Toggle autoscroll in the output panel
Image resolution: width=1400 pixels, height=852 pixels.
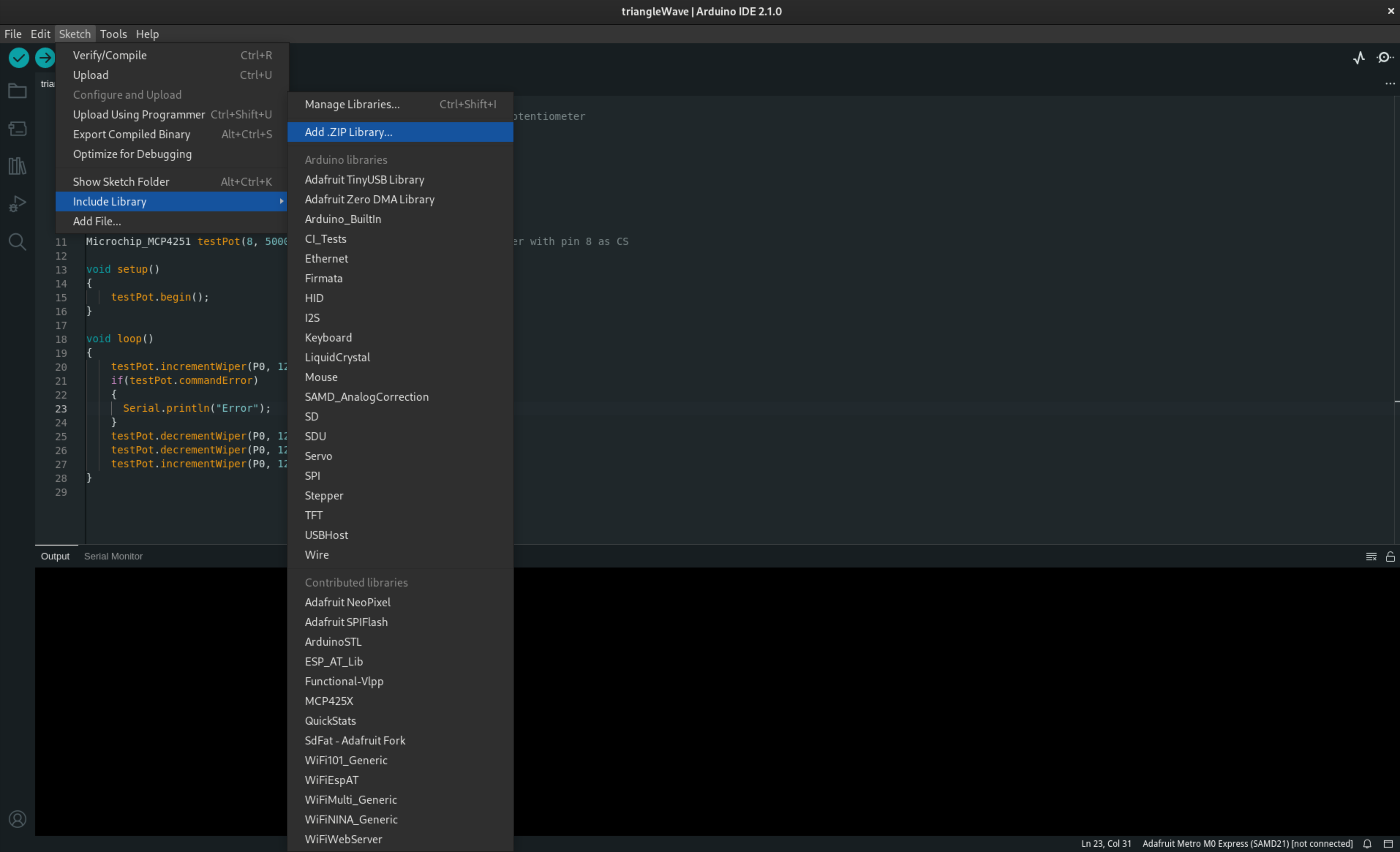[x=1371, y=556]
